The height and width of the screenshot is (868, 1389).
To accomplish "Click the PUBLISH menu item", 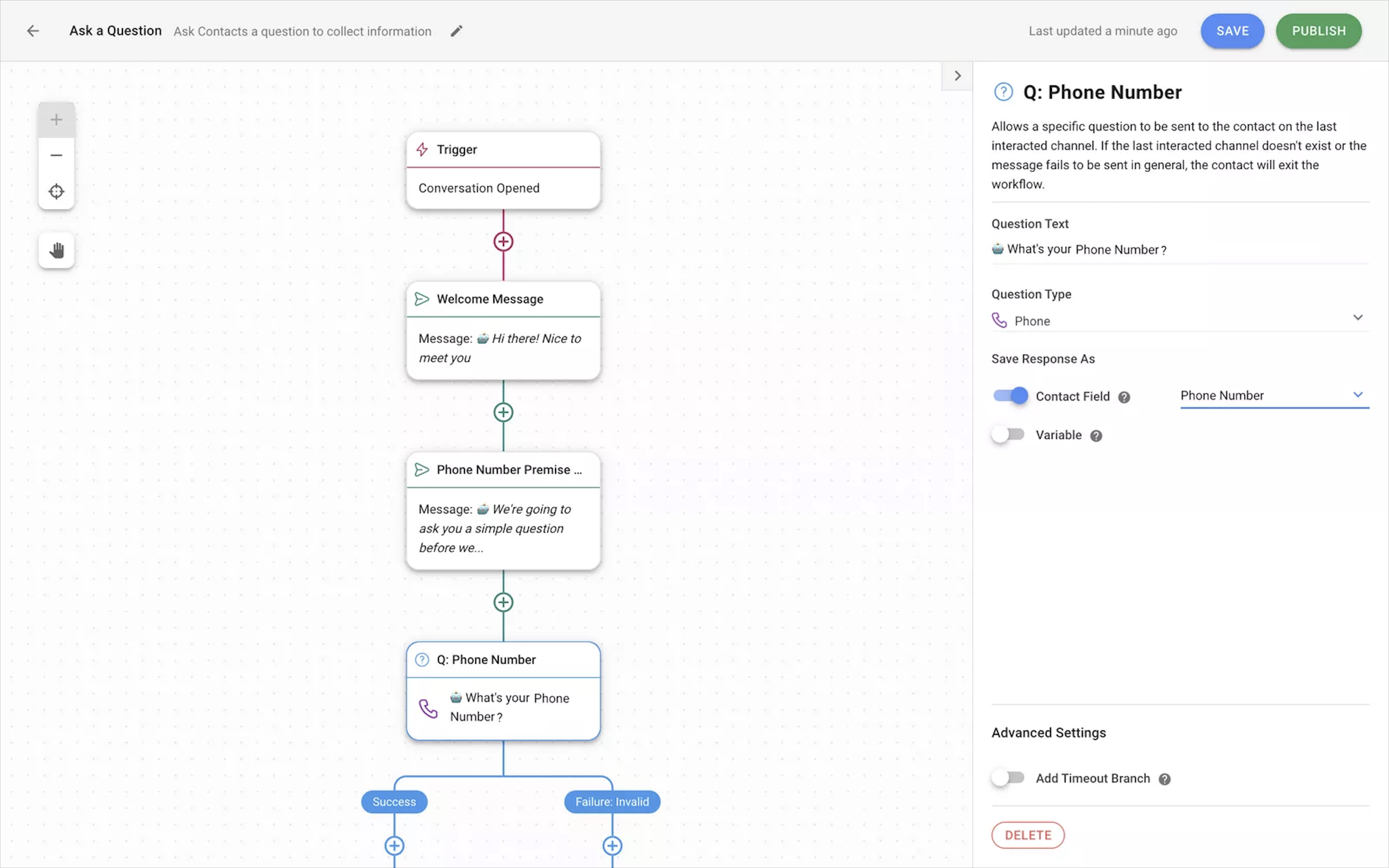I will pos(1319,31).
